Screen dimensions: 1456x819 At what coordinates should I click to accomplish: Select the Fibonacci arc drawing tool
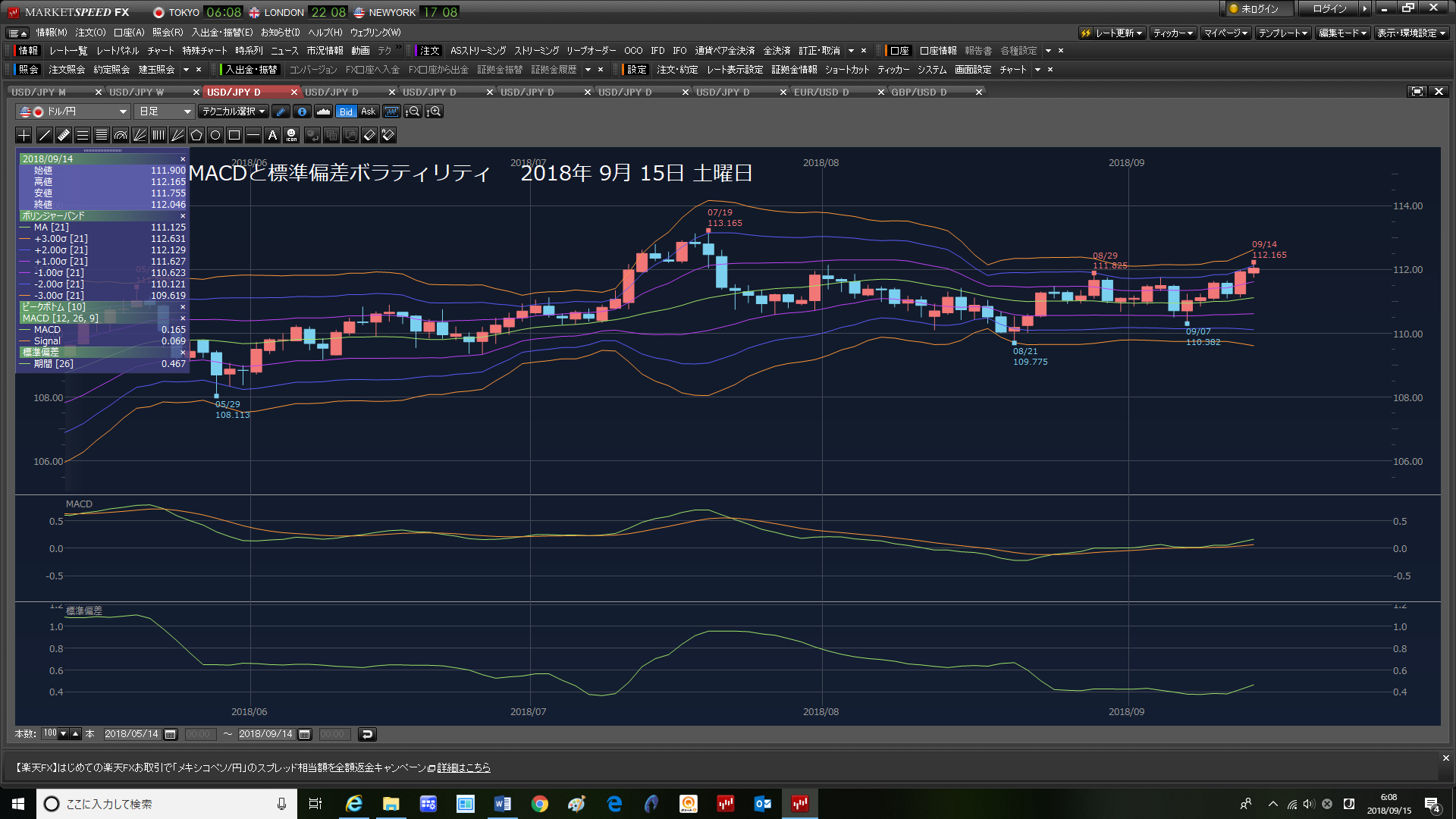[x=120, y=135]
